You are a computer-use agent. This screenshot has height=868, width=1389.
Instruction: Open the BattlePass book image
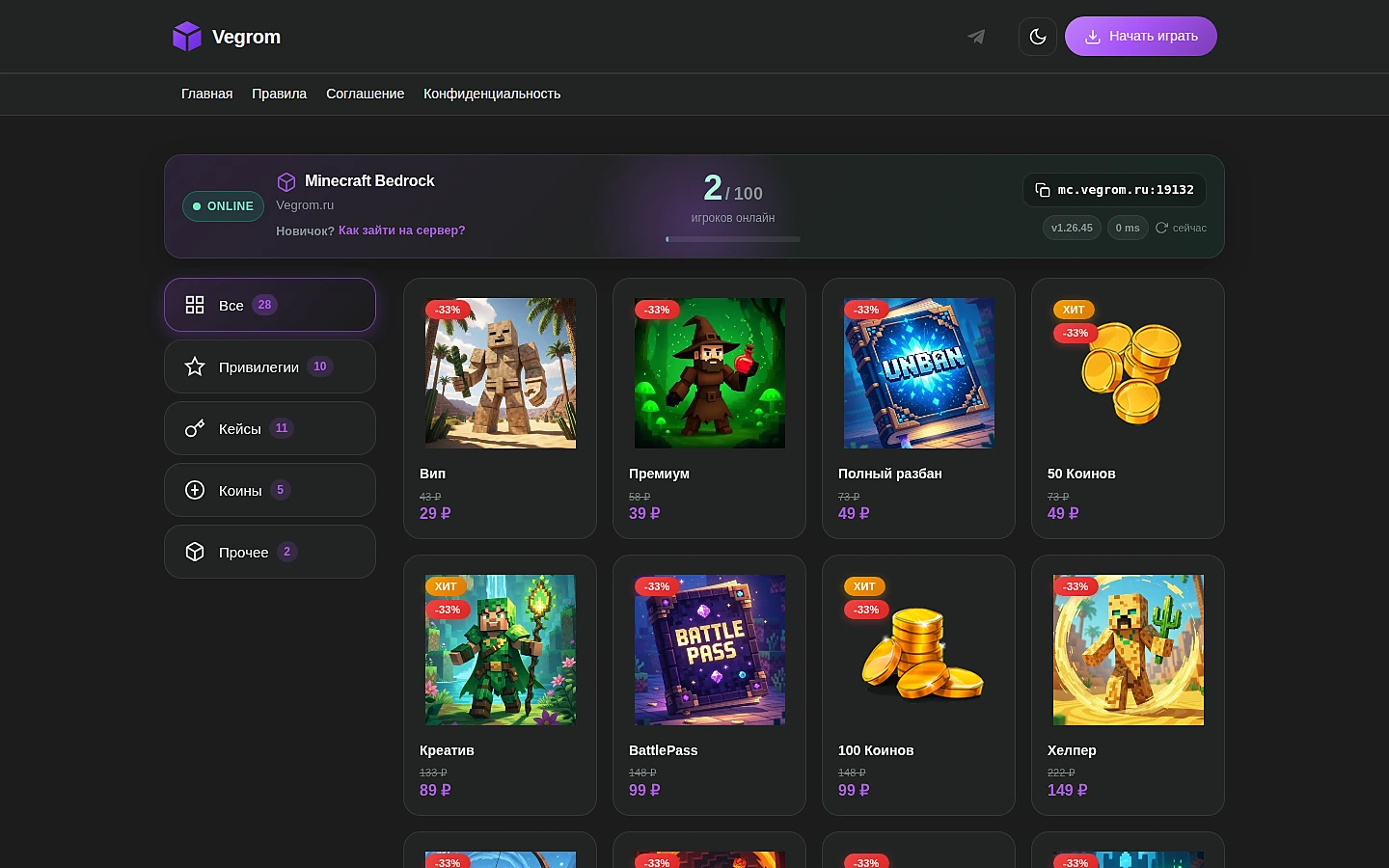pyautogui.click(x=710, y=650)
